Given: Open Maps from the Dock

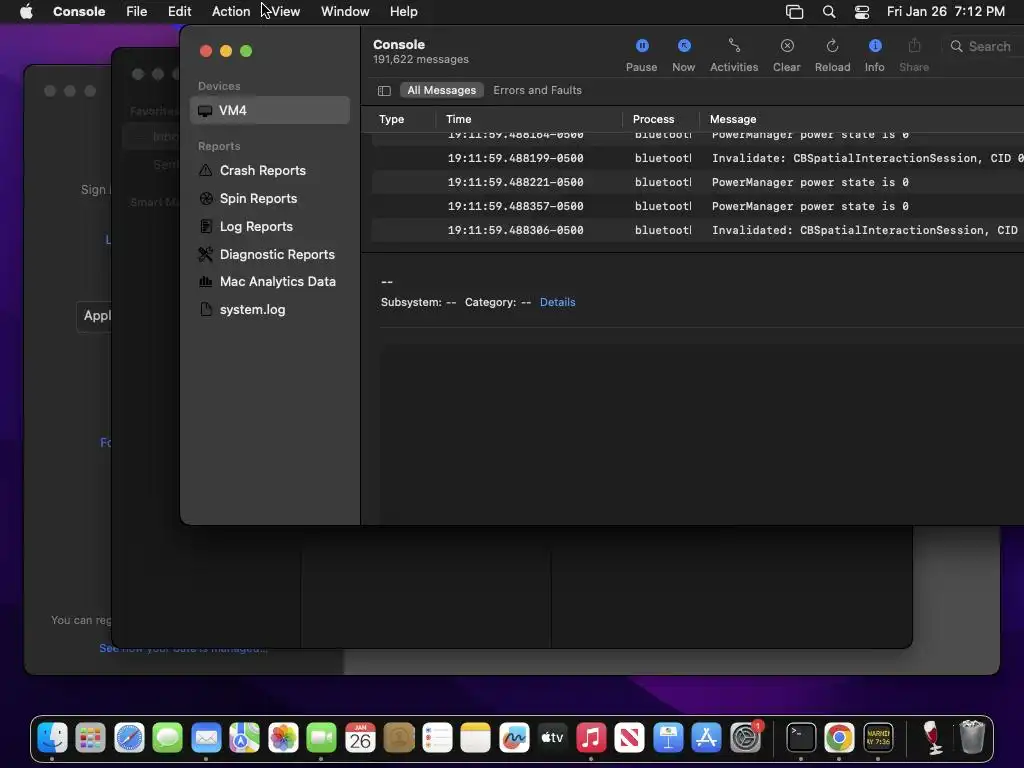Looking at the screenshot, I should click(244, 738).
